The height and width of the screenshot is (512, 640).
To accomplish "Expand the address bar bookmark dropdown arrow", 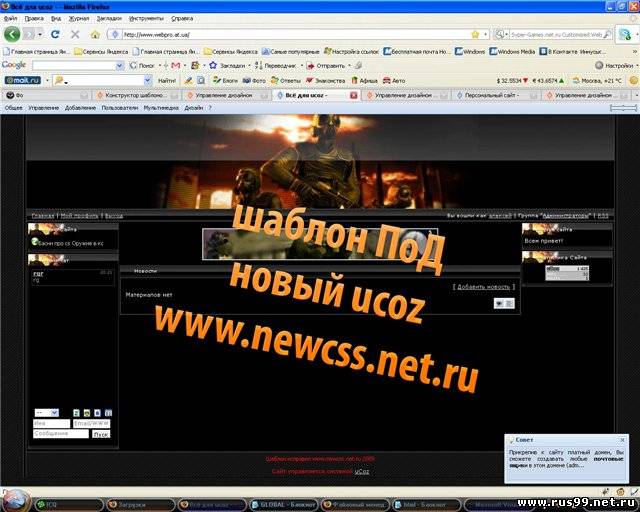I will point(485,35).
